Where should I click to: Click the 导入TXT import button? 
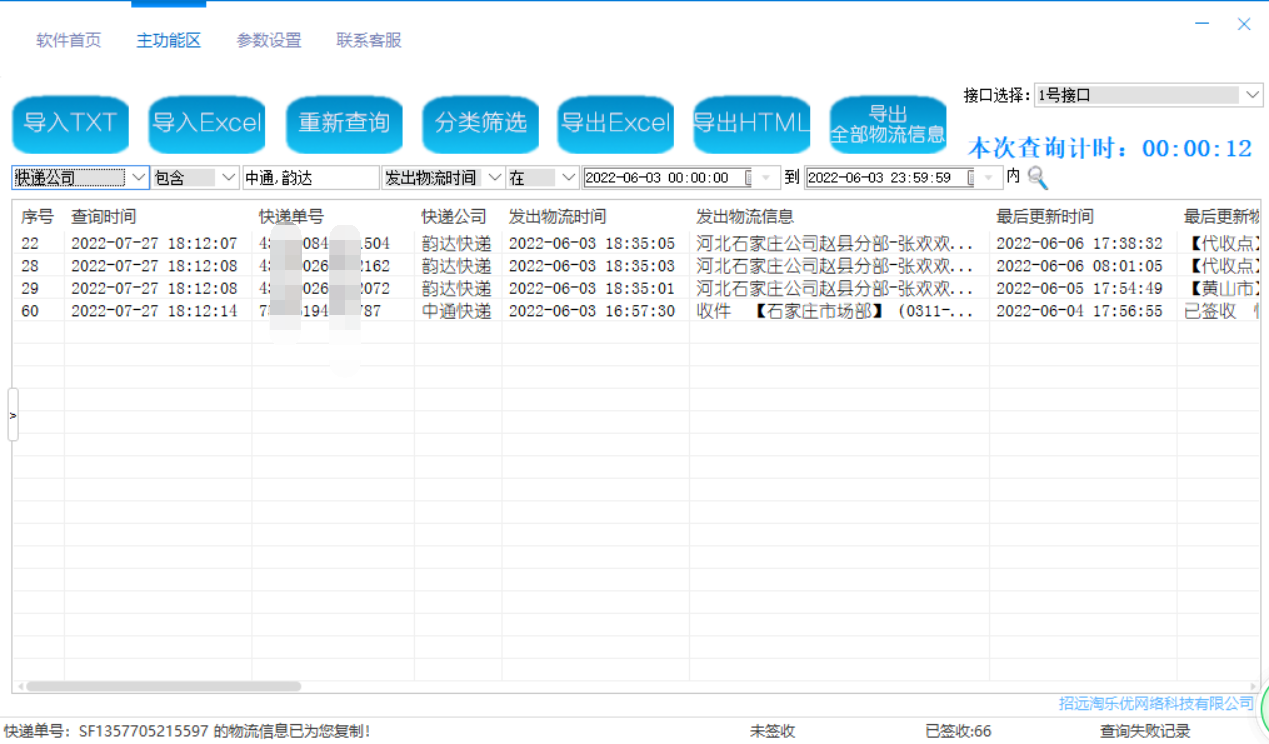[x=71, y=123]
